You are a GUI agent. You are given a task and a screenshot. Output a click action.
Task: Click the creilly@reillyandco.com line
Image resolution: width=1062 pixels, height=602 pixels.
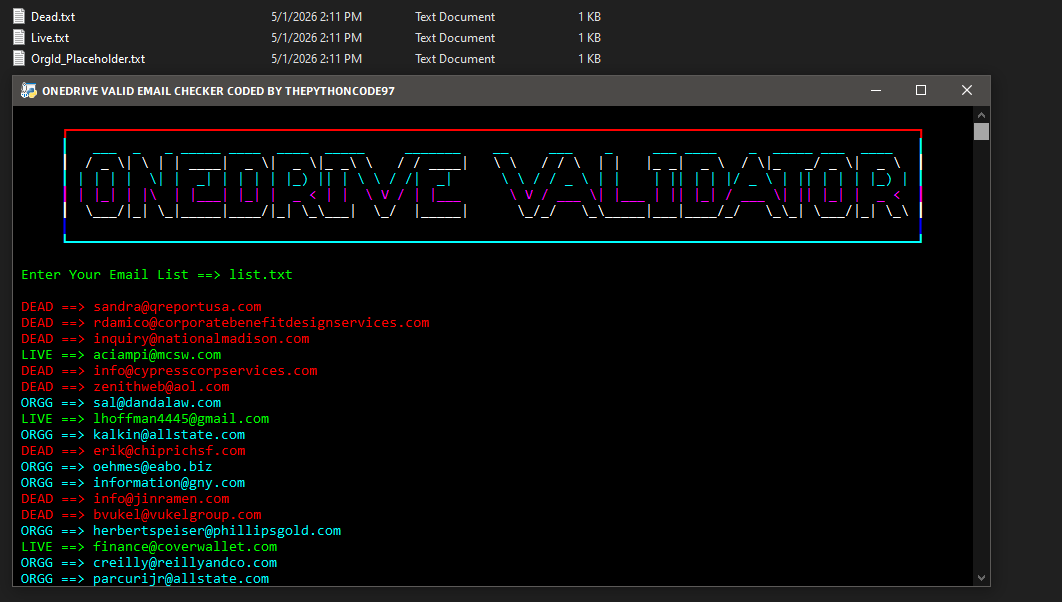149,563
